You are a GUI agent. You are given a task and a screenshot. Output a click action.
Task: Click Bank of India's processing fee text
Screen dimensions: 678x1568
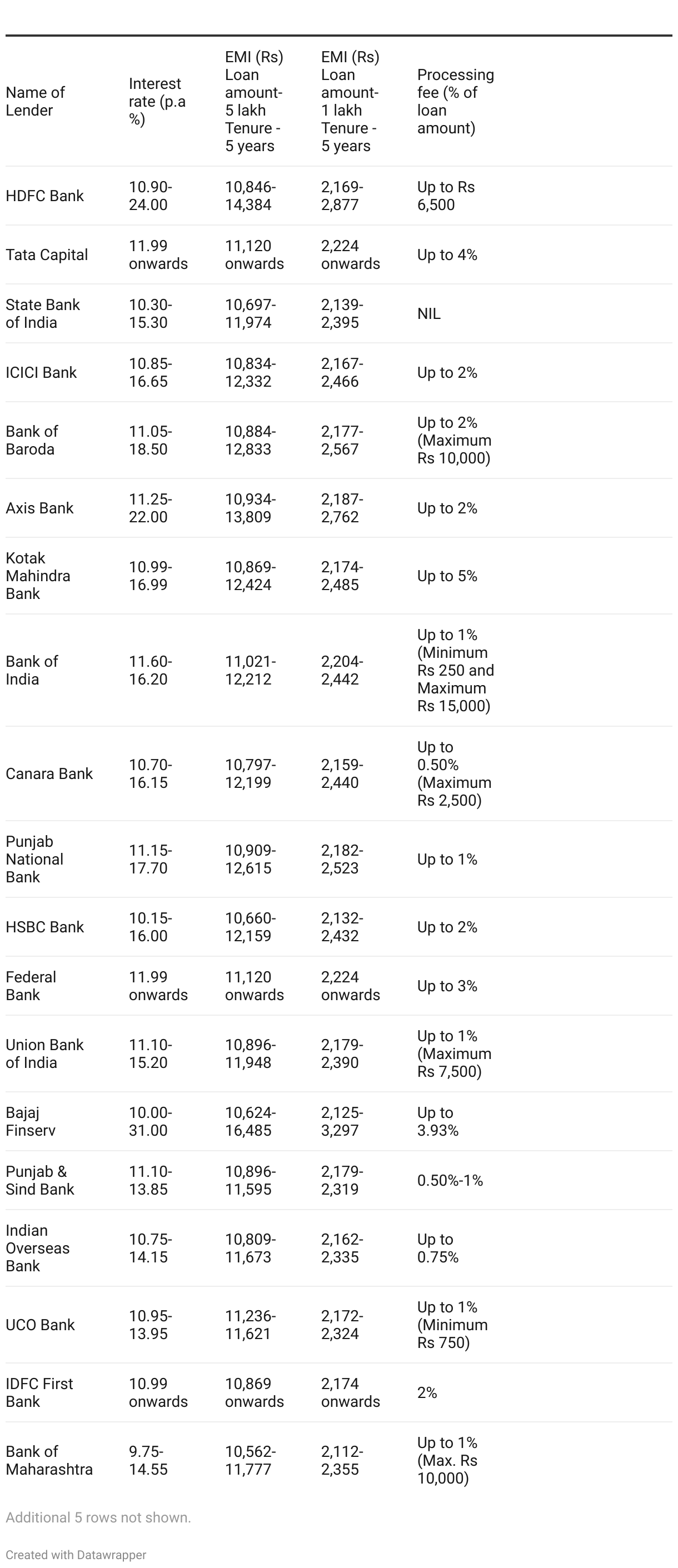455,670
